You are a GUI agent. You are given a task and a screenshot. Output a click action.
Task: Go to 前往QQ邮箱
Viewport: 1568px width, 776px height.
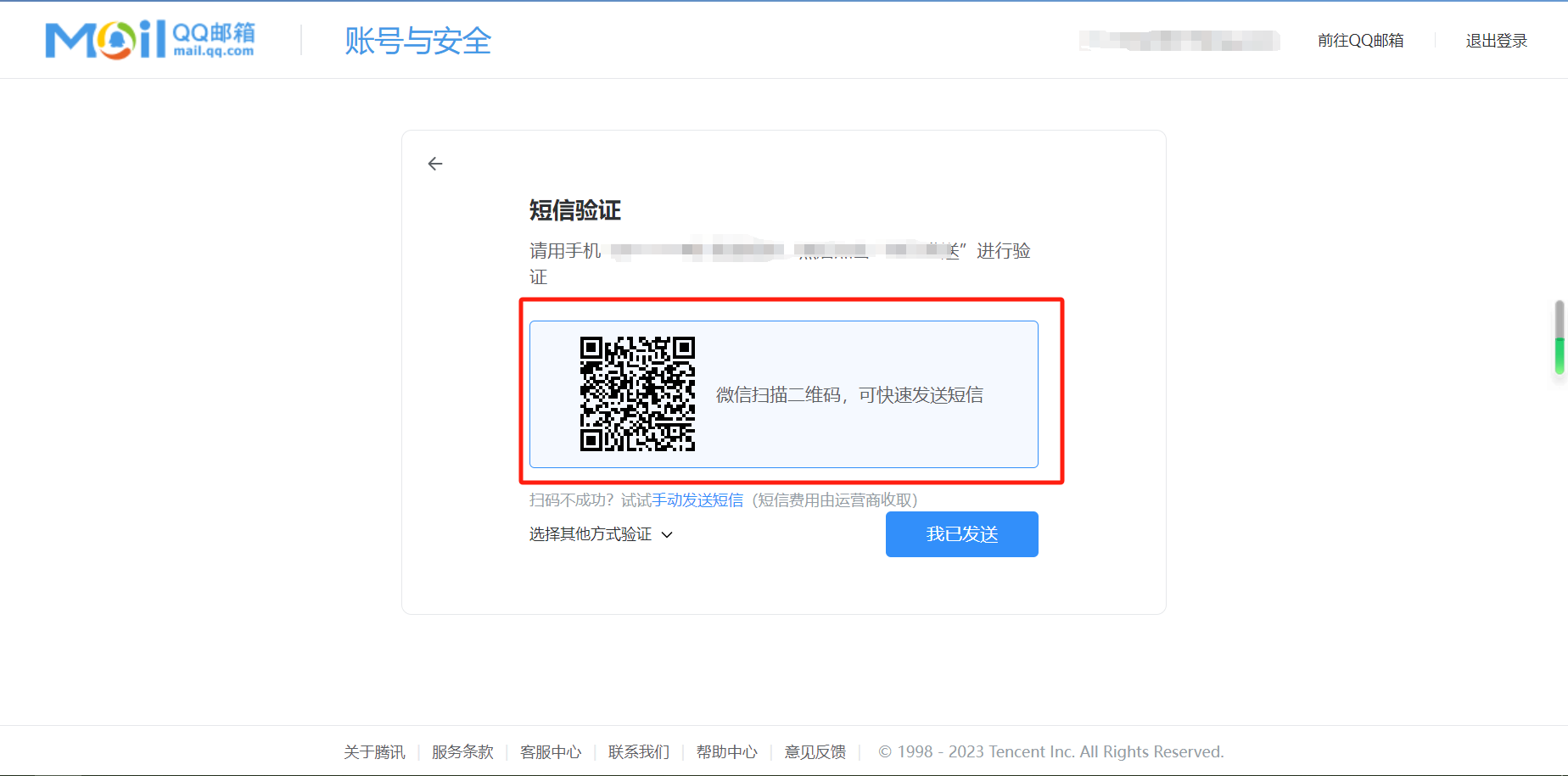pos(1360,41)
